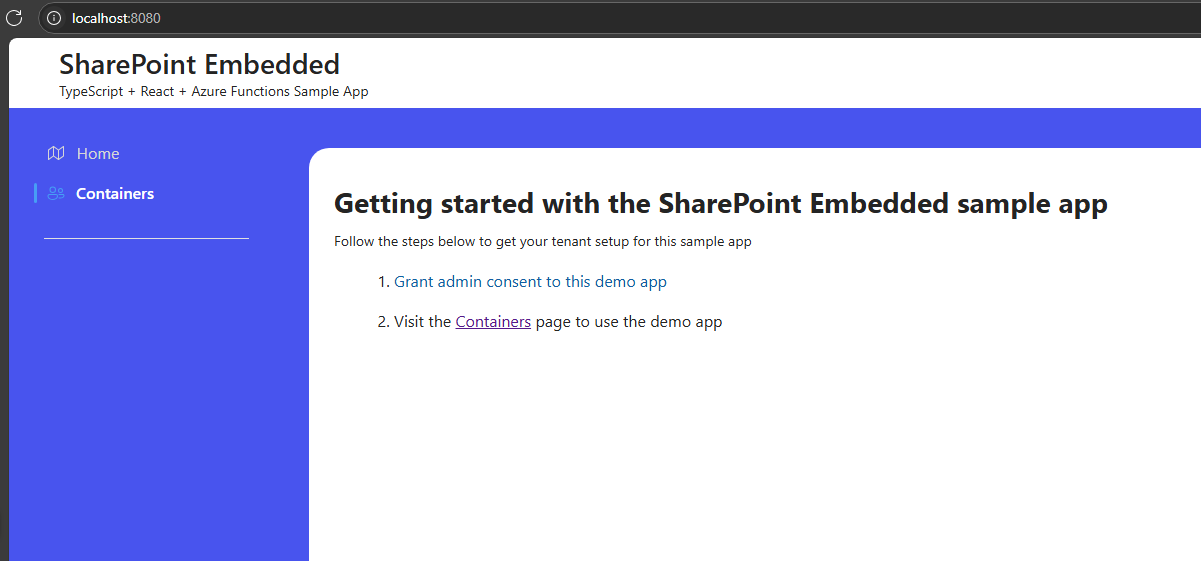The image size is (1201, 561).
Task: Select the Containers navigation label
Action: (x=115, y=193)
